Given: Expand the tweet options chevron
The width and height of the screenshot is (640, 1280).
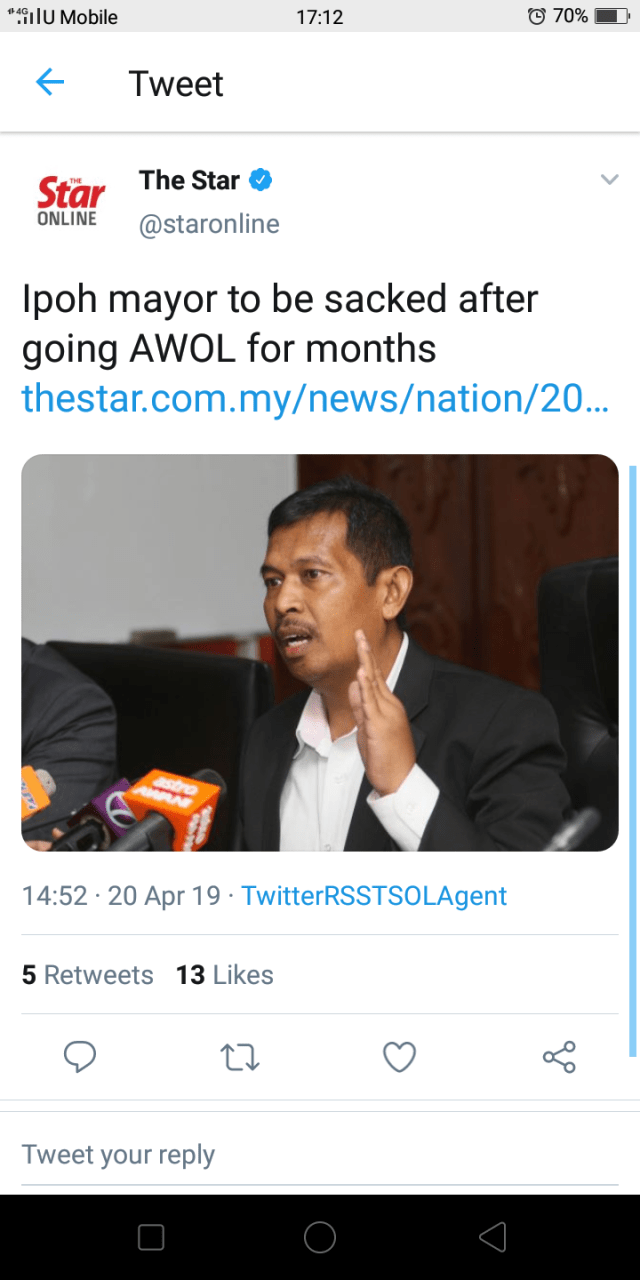Looking at the screenshot, I should 609,180.
